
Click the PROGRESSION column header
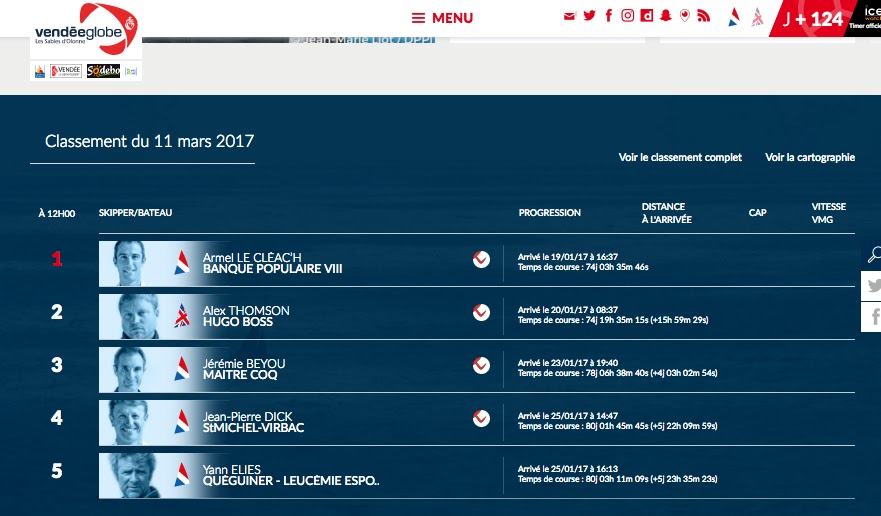550,212
